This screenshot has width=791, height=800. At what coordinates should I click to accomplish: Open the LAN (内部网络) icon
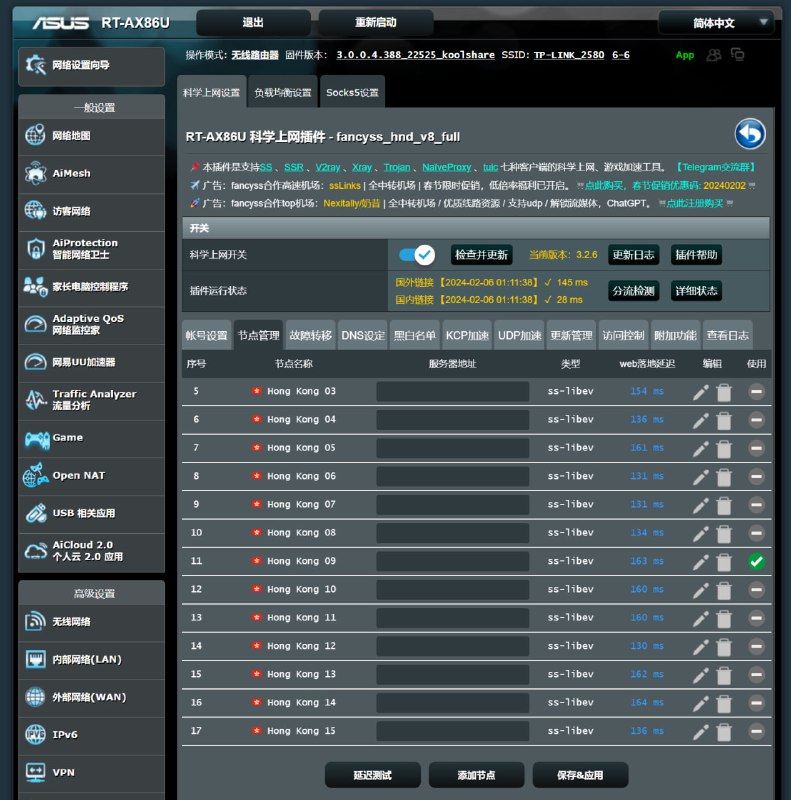coord(35,659)
